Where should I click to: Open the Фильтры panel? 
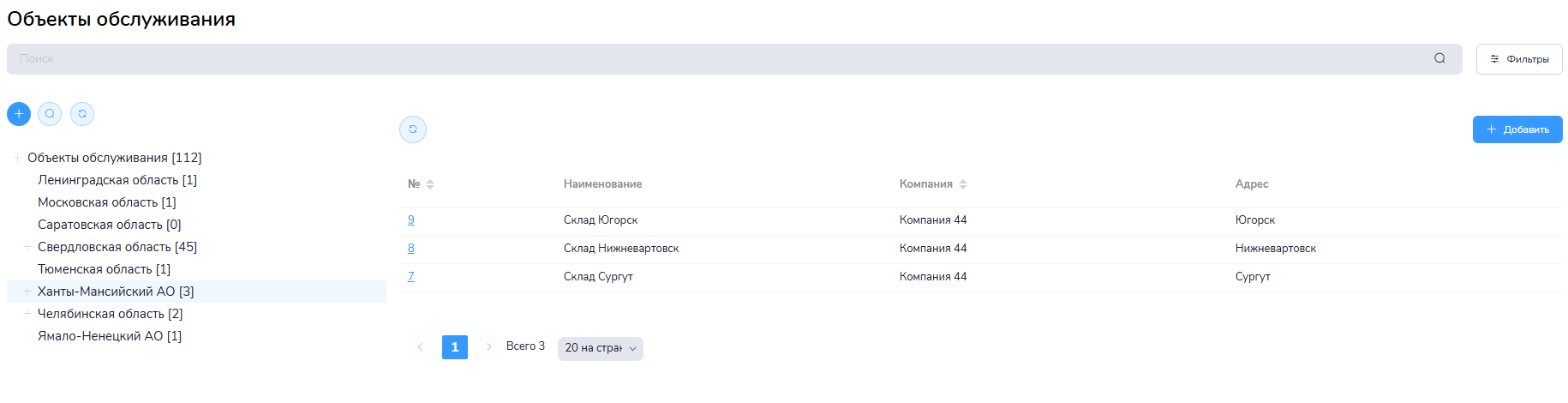pos(1518,59)
